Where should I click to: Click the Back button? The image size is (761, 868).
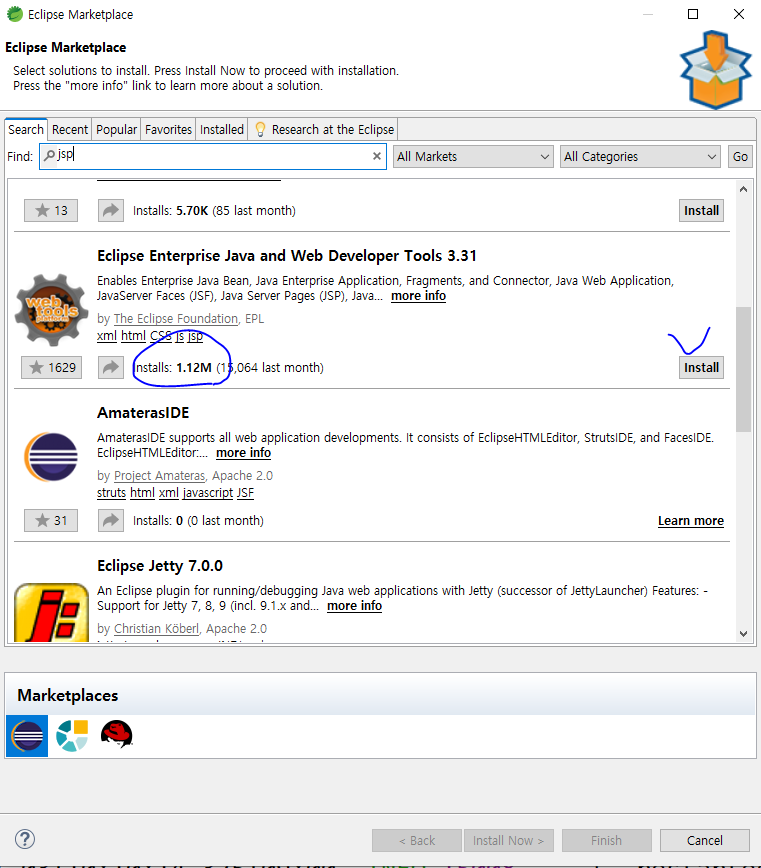(x=417, y=840)
